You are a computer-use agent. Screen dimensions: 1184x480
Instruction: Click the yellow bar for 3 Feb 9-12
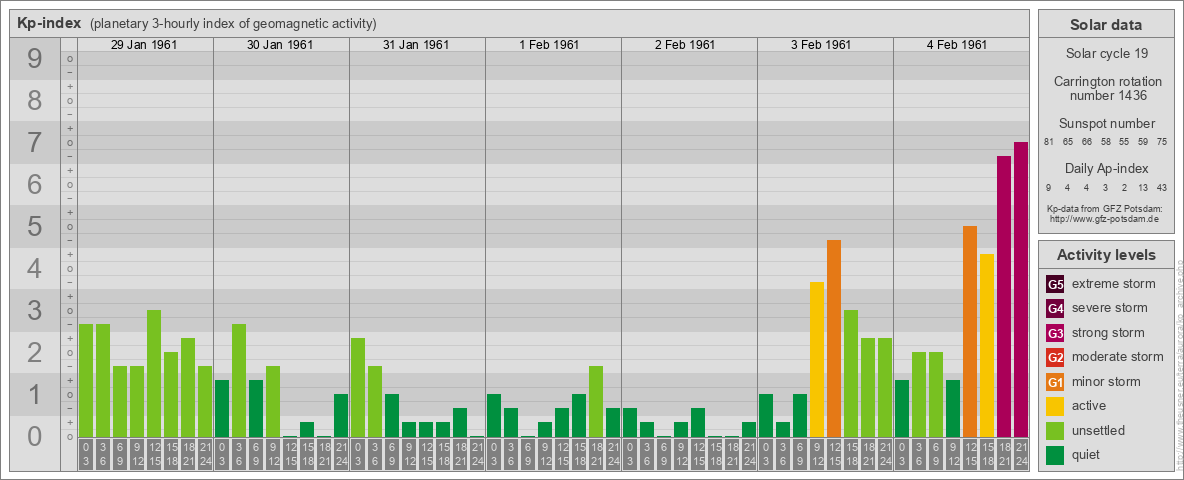817,359
